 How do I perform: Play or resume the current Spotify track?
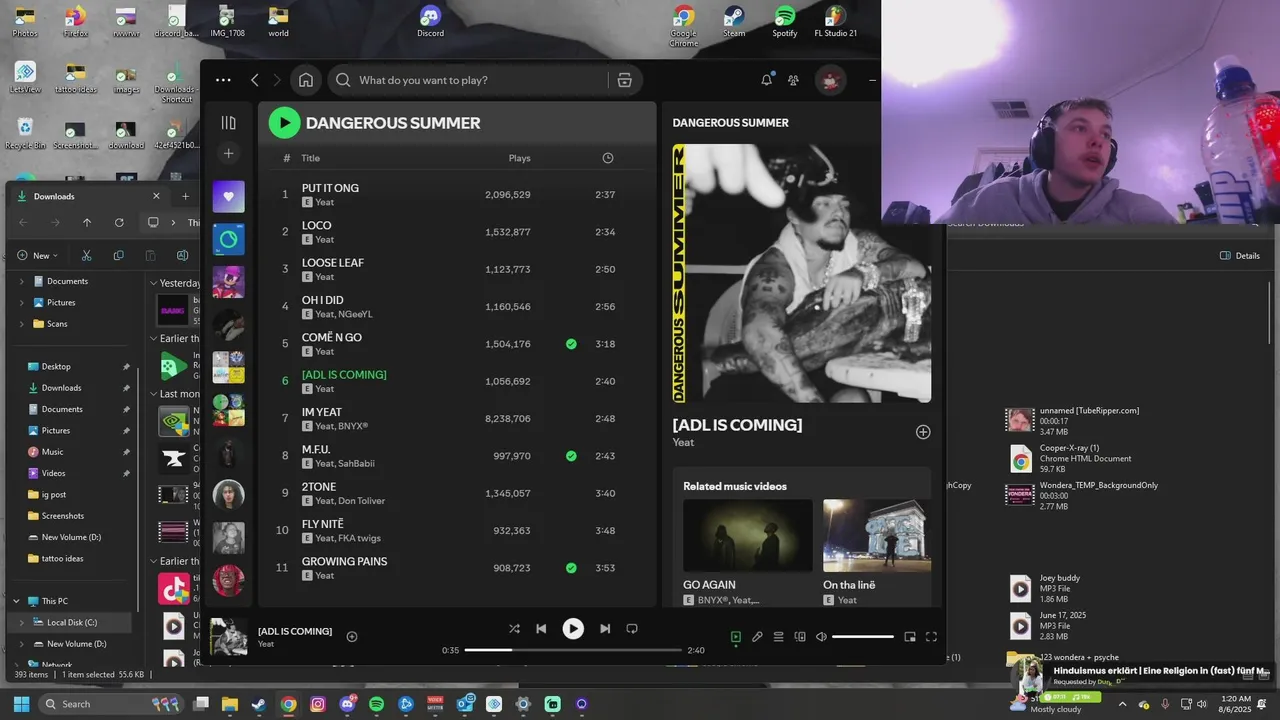click(x=573, y=629)
